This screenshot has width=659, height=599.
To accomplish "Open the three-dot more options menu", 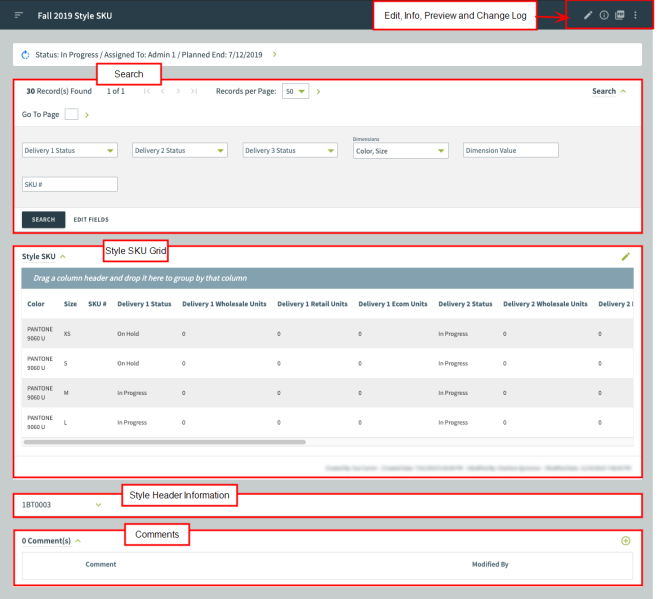I will (635, 15).
